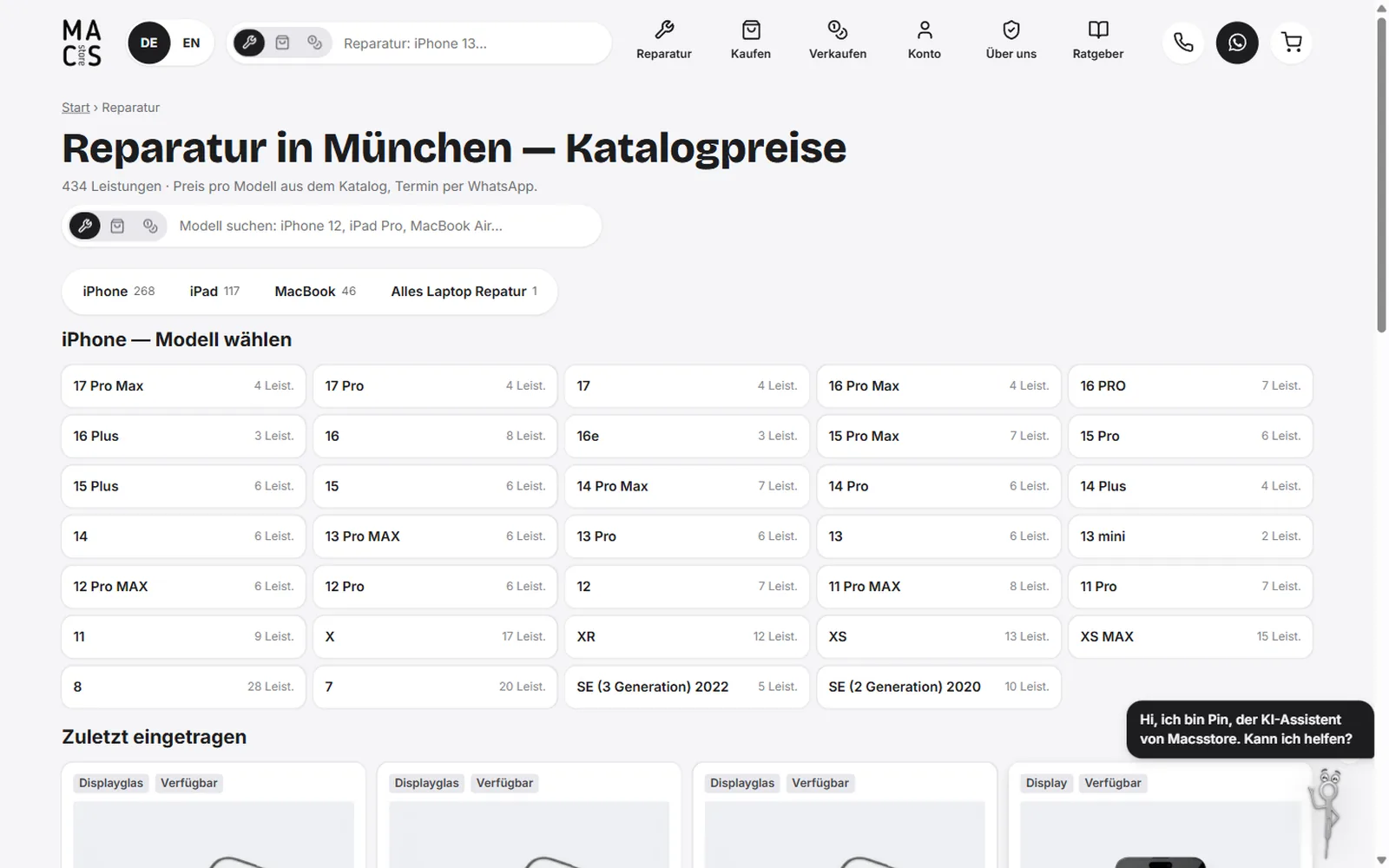
Task: Choose the 16e model card
Action: tap(687, 436)
